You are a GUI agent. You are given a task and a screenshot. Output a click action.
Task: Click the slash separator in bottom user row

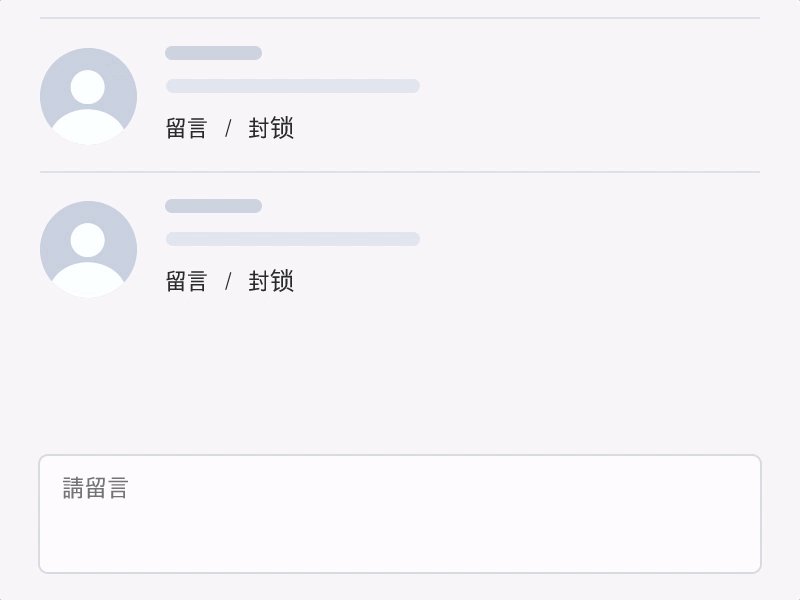228,281
